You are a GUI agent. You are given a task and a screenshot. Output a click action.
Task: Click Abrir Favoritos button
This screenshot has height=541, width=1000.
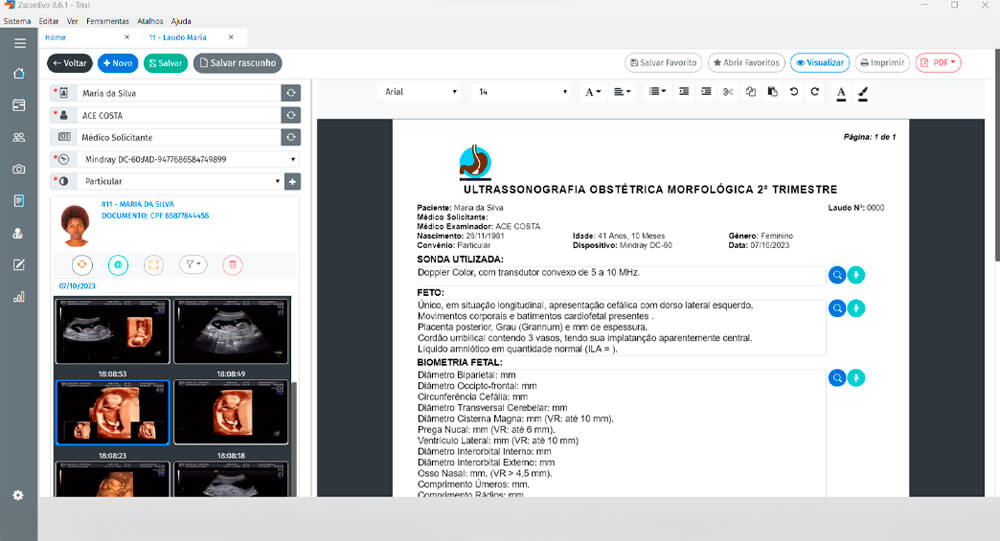coord(746,63)
